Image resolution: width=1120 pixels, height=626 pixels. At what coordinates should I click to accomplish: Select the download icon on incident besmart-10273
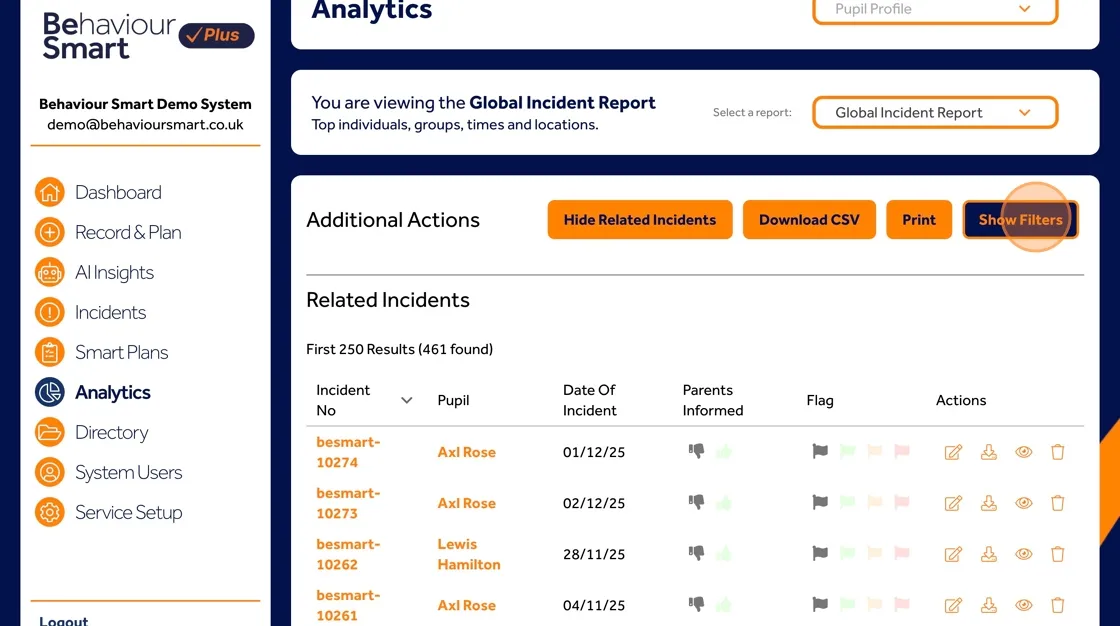point(988,503)
